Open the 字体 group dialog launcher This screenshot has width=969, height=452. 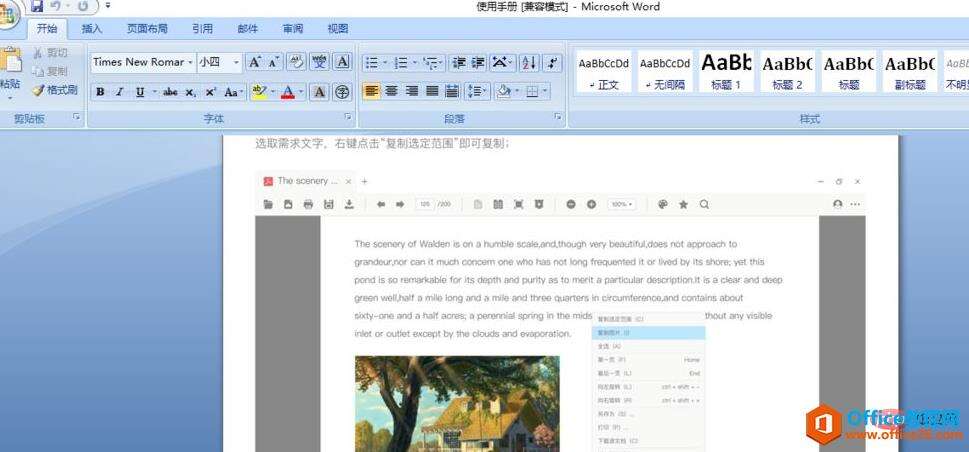[x=348, y=116]
